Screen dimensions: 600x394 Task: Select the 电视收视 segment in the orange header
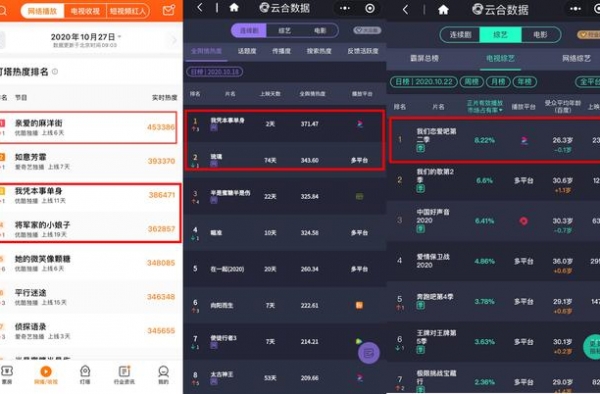(x=85, y=11)
